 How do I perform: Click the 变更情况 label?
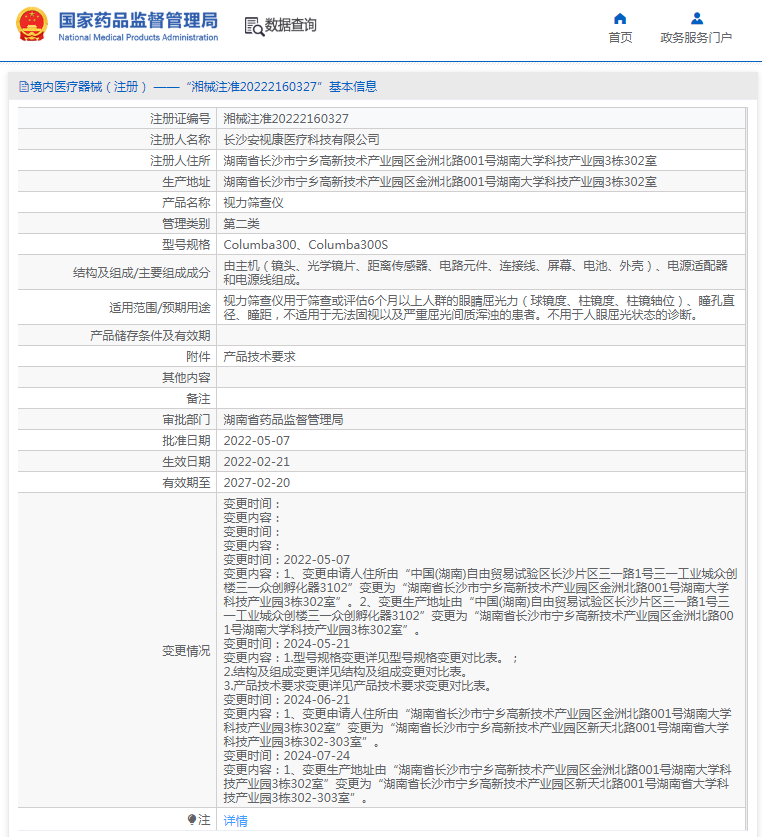[186, 651]
